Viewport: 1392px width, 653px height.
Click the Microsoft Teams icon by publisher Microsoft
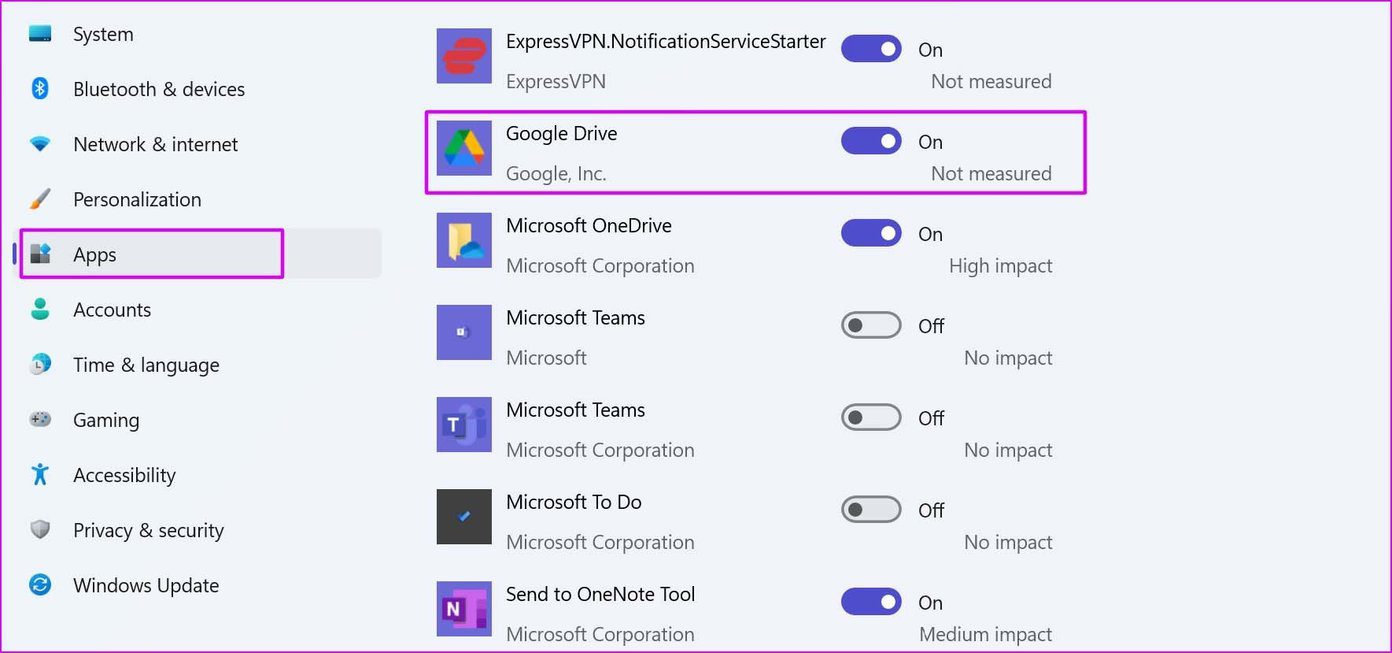[464, 332]
